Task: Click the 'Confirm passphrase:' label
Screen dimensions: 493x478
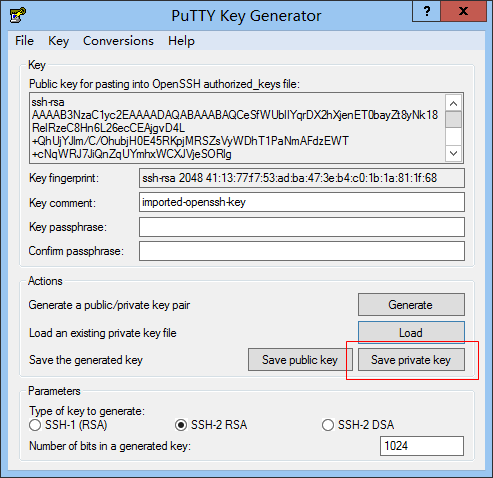Action: [76, 251]
